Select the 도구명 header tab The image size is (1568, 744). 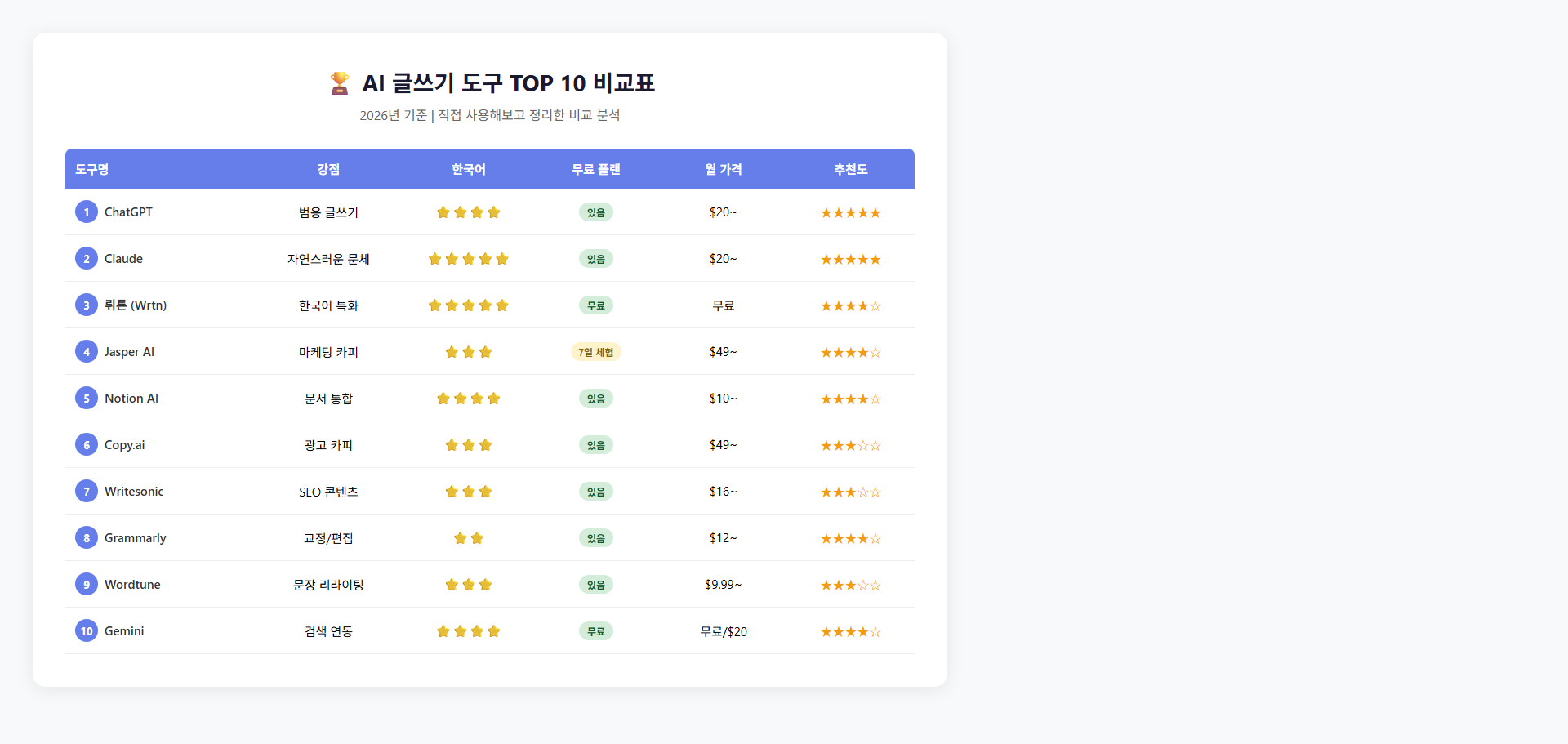(92, 169)
